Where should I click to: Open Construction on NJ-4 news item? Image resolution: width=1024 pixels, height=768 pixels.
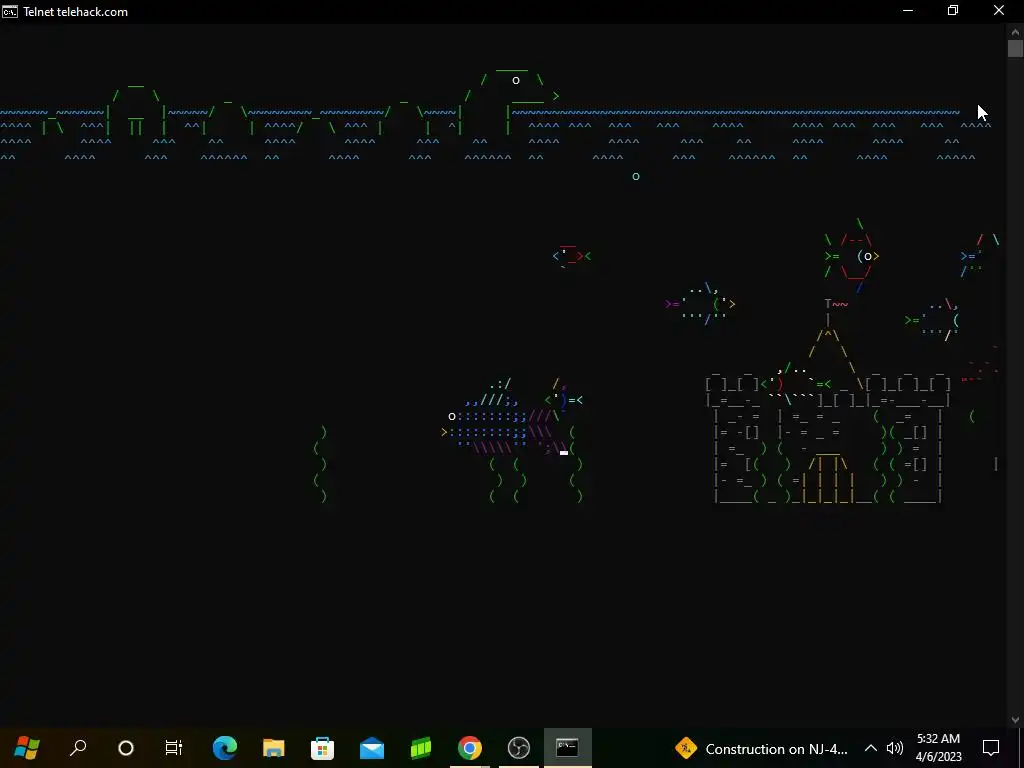(x=776, y=749)
